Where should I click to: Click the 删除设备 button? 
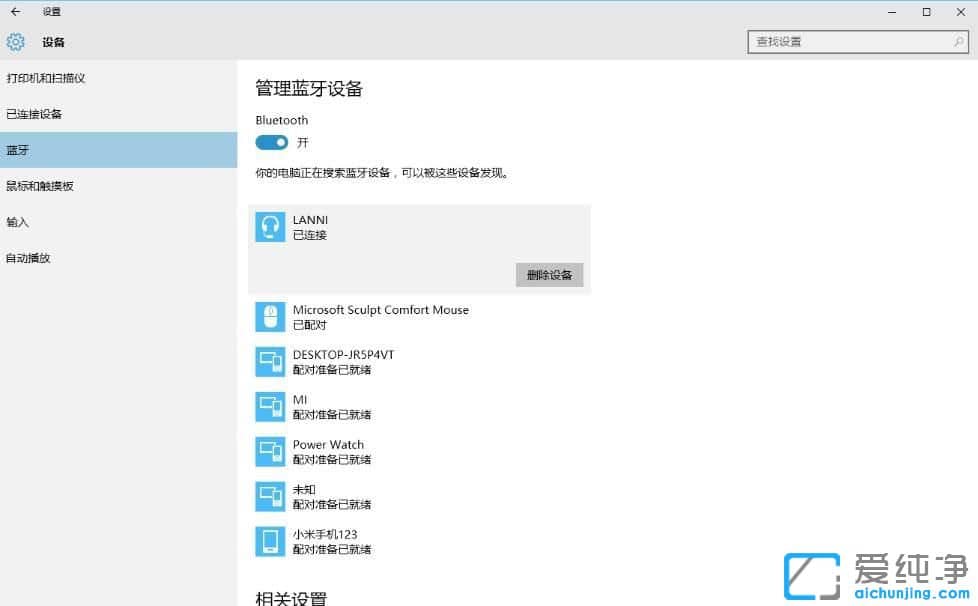pos(549,274)
